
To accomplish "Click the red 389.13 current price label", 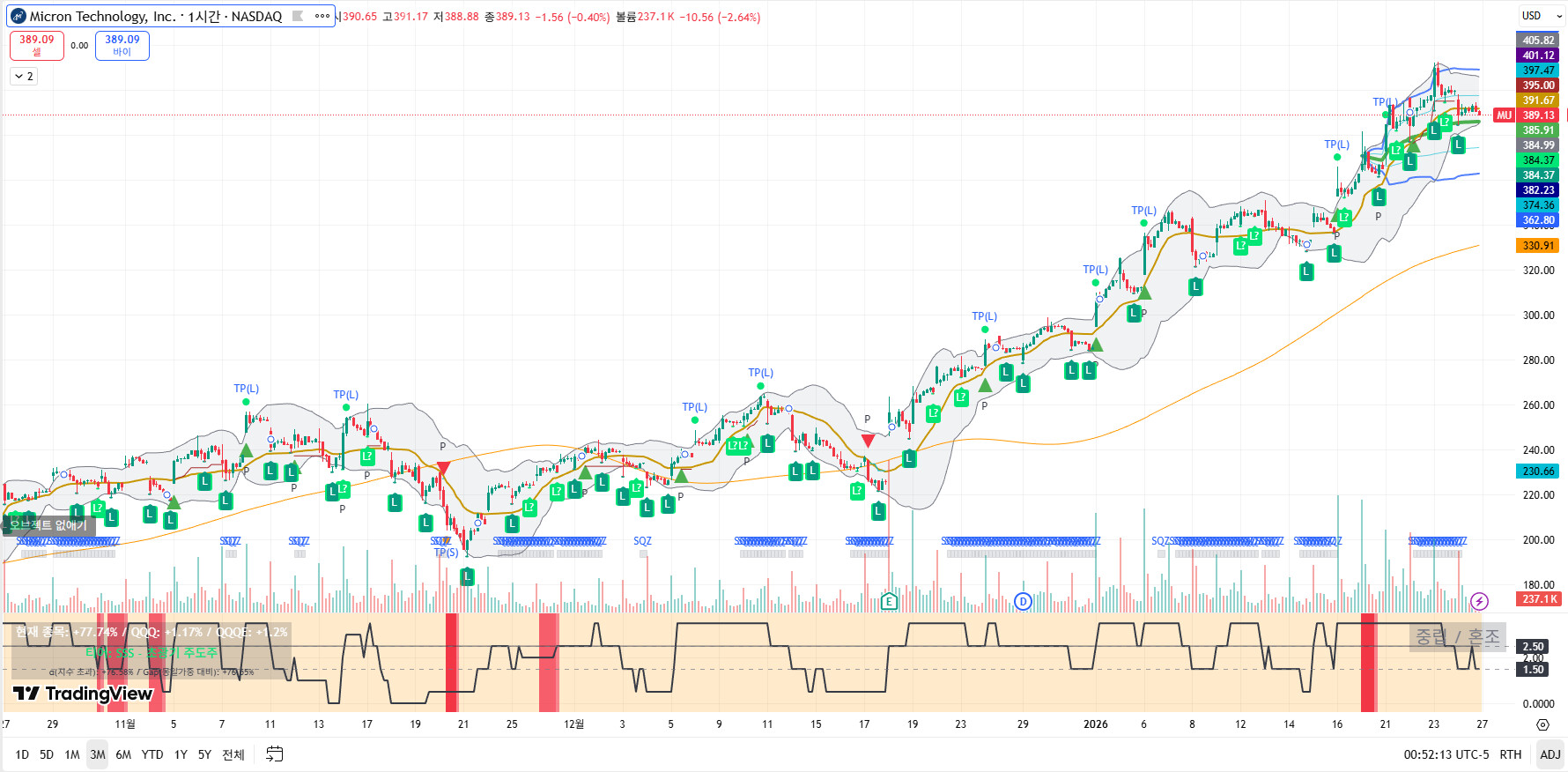I will [x=1538, y=115].
